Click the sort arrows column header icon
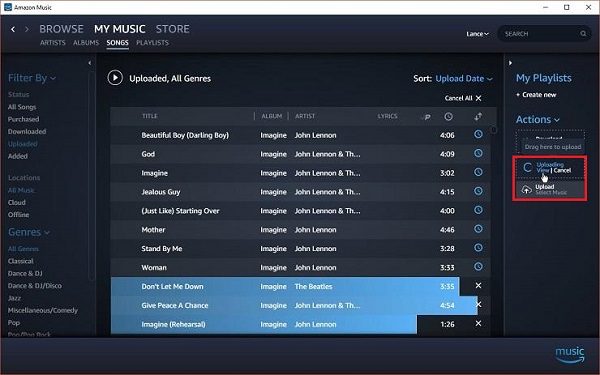The width and height of the screenshot is (600, 375). click(x=478, y=116)
